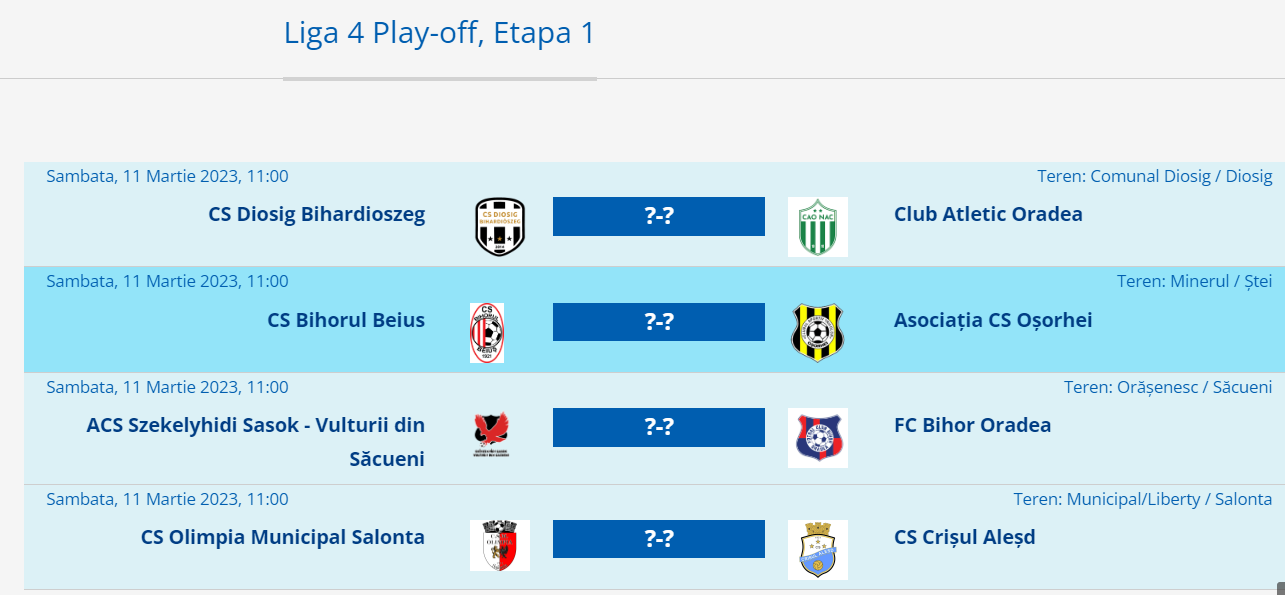Click the CS Diosig Bihardioszeg team crest
1285x595 pixels.
click(500, 227)
